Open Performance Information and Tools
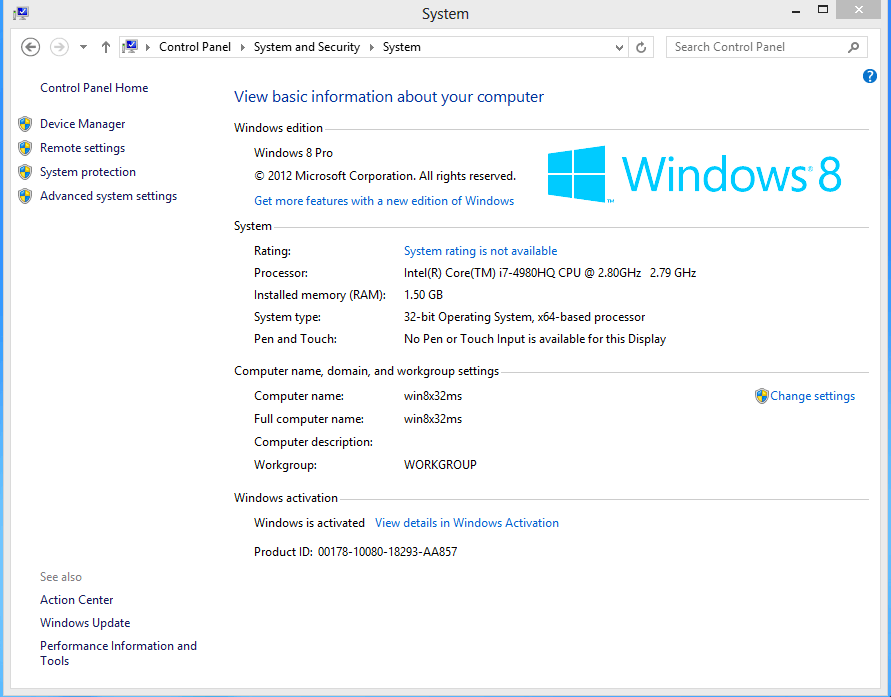The width and height of the screenshot is (891, 697). click(x=118, y=653)
